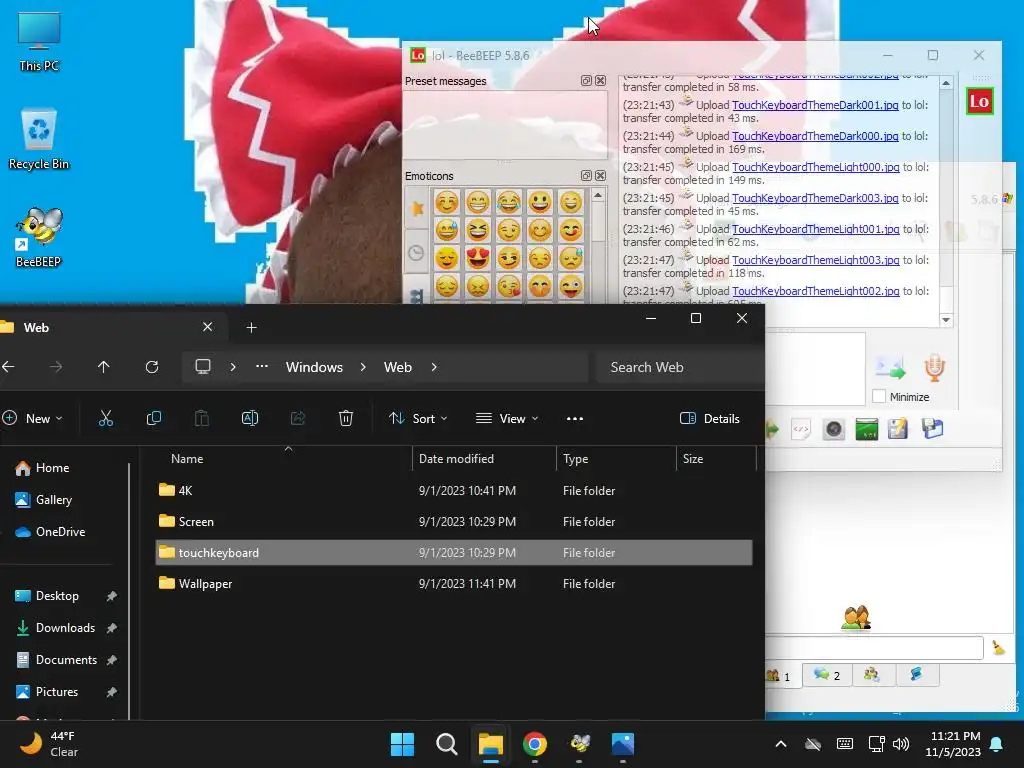Click the Refresh icon in Explorer
The height and width of the screenshot is (768, 1024).
pyautogui.click(x=152, y=367)
